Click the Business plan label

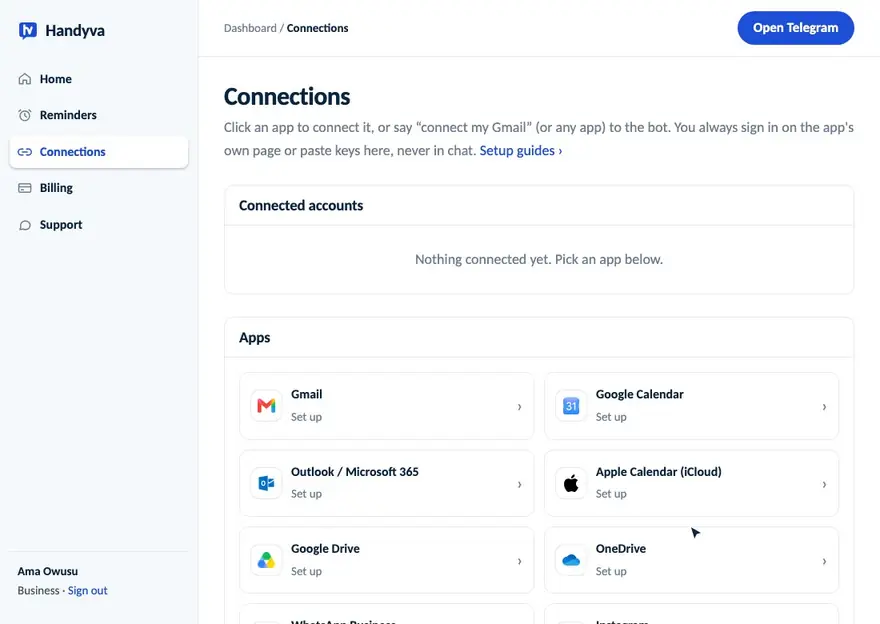38,590
